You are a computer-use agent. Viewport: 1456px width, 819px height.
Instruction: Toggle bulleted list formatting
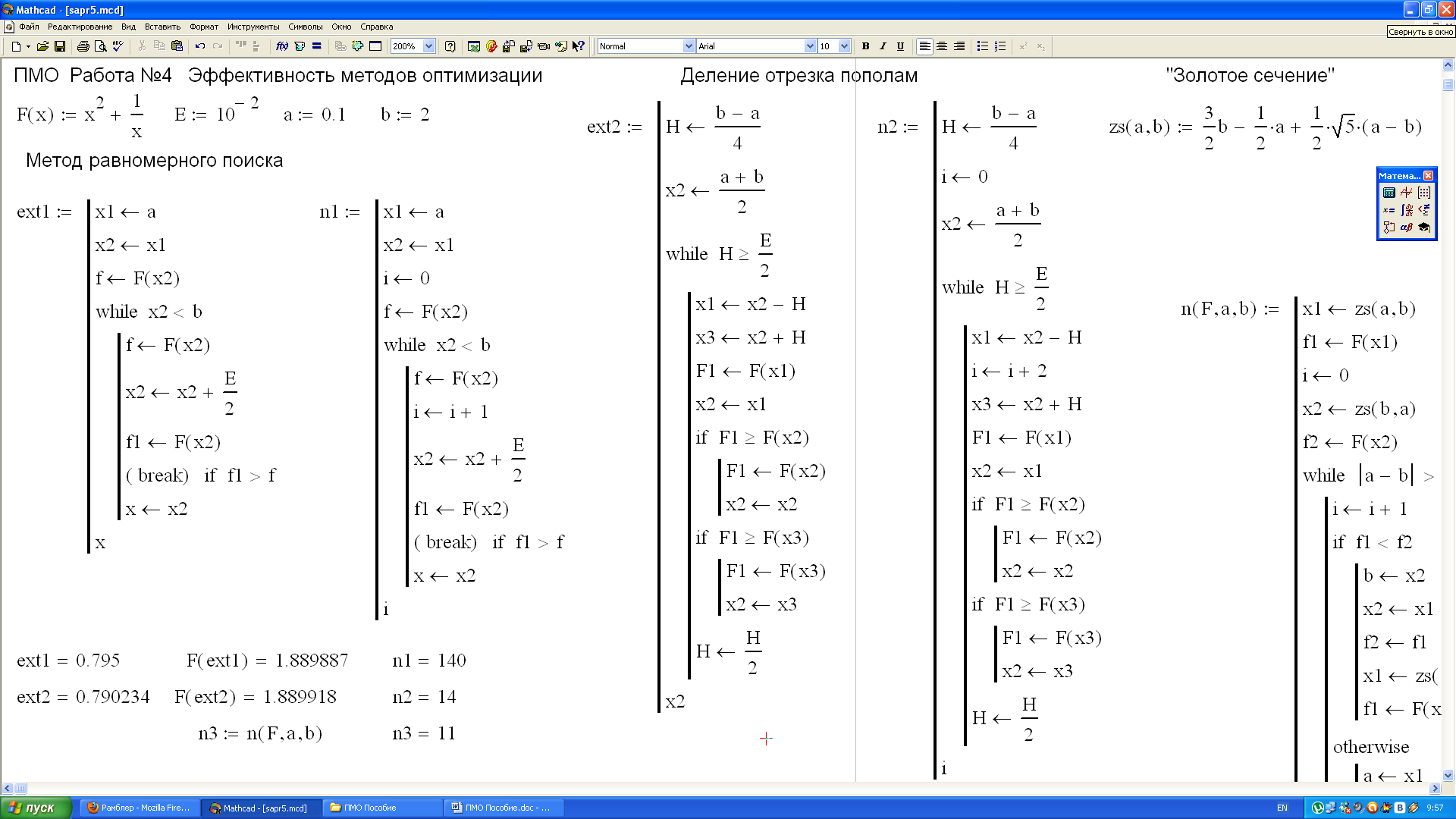pyautogui.click(x=983, y=46)
